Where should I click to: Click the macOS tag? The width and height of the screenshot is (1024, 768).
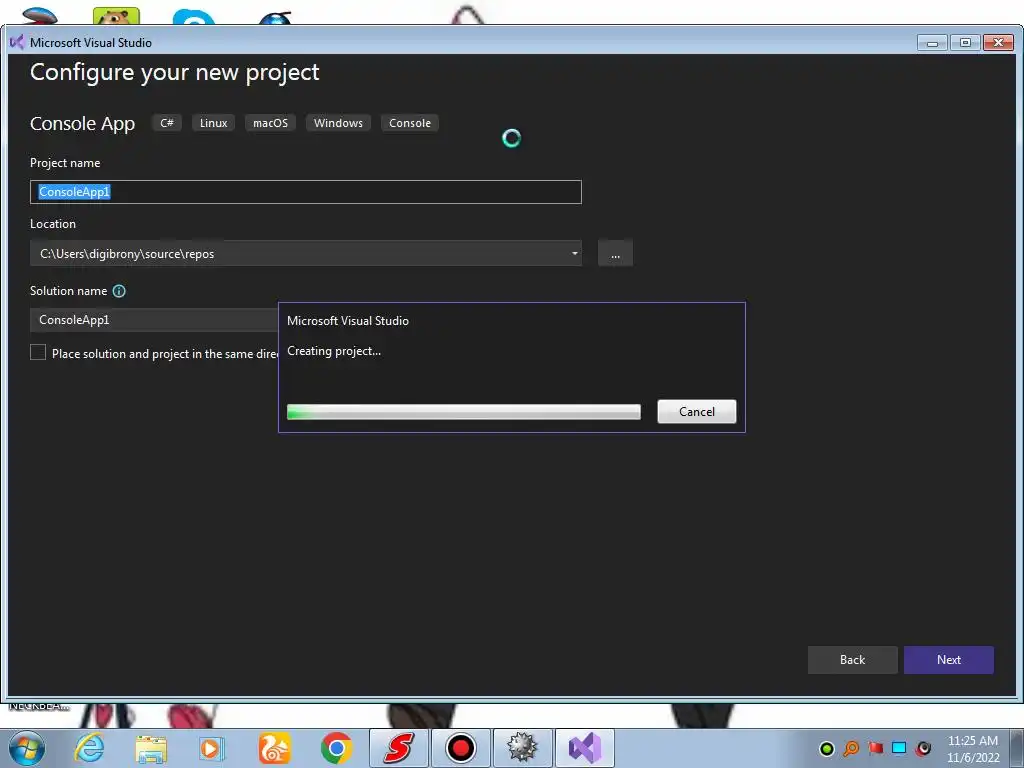270,123
